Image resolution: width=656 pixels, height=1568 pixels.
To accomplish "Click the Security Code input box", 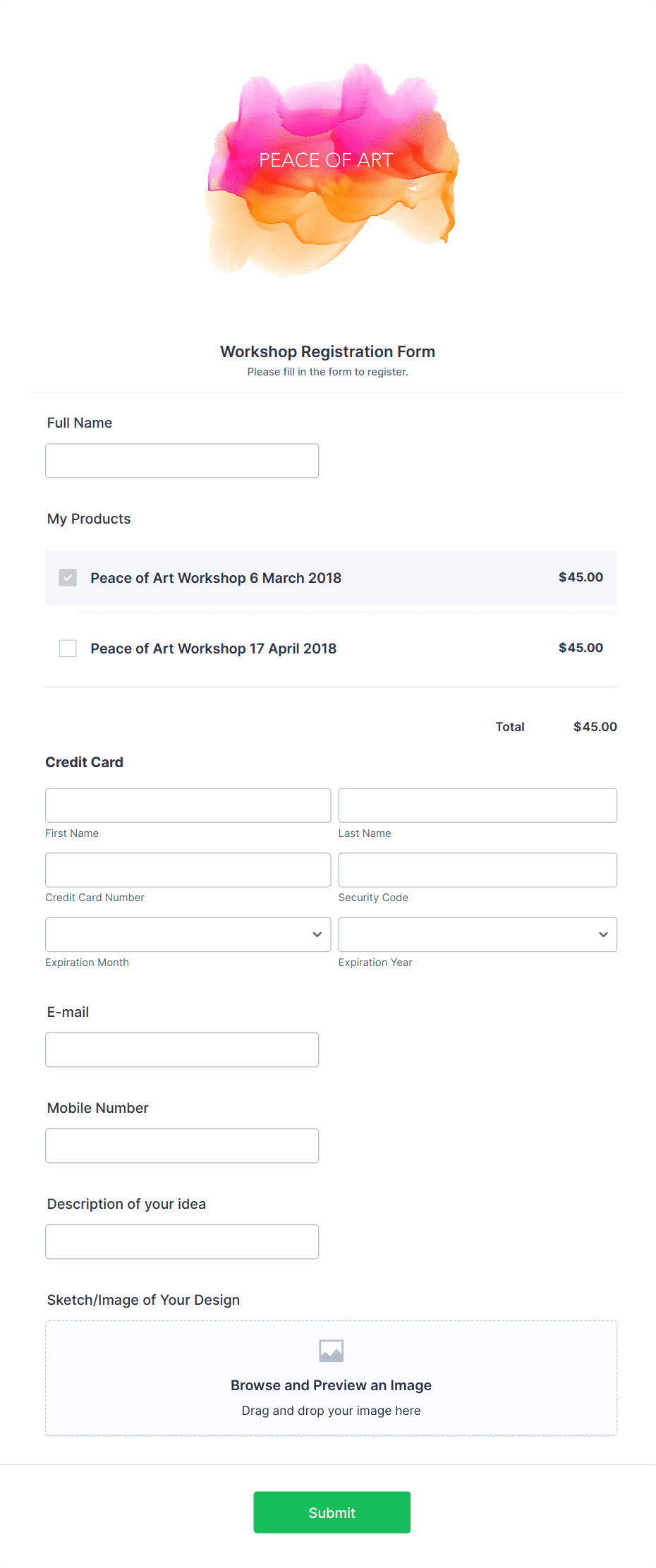I will [x=478, y=869].
